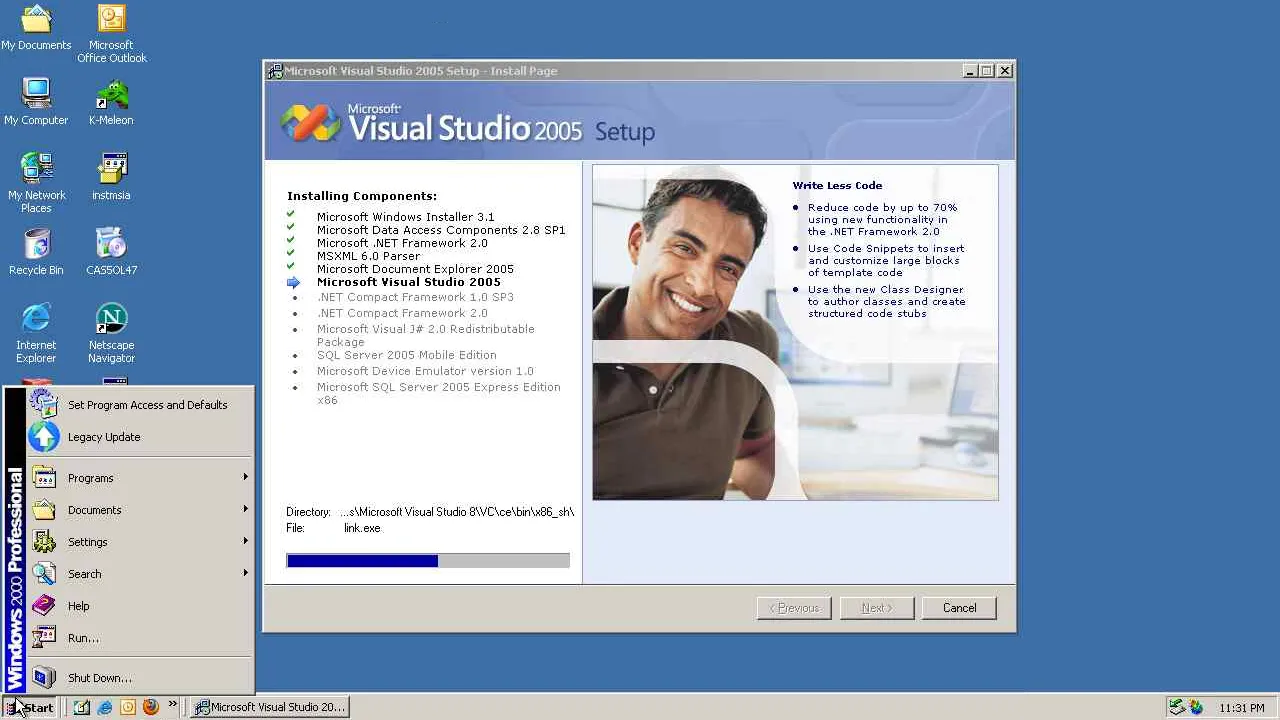The width and height of the screenshot is (1280, 720).
Task: Select the Netscape Navigator desktop icon
Action: [x=111, y=333]
